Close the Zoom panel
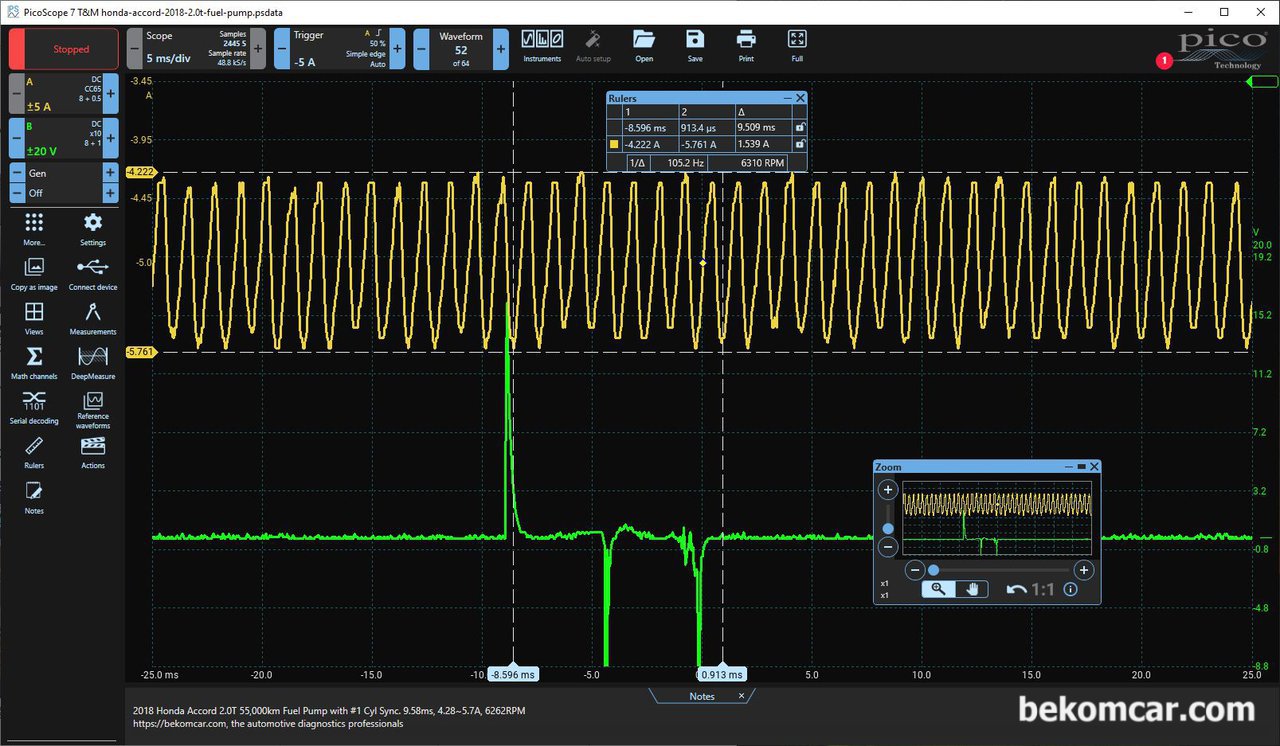 pos(1094,467)
